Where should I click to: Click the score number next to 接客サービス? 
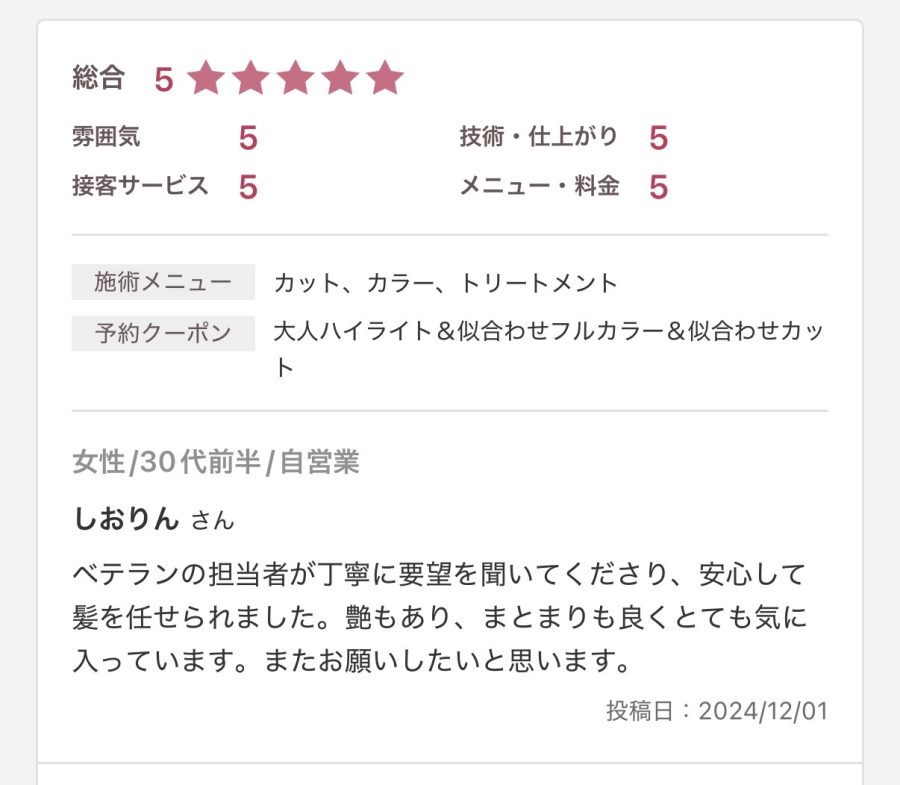tap(248, 187)
